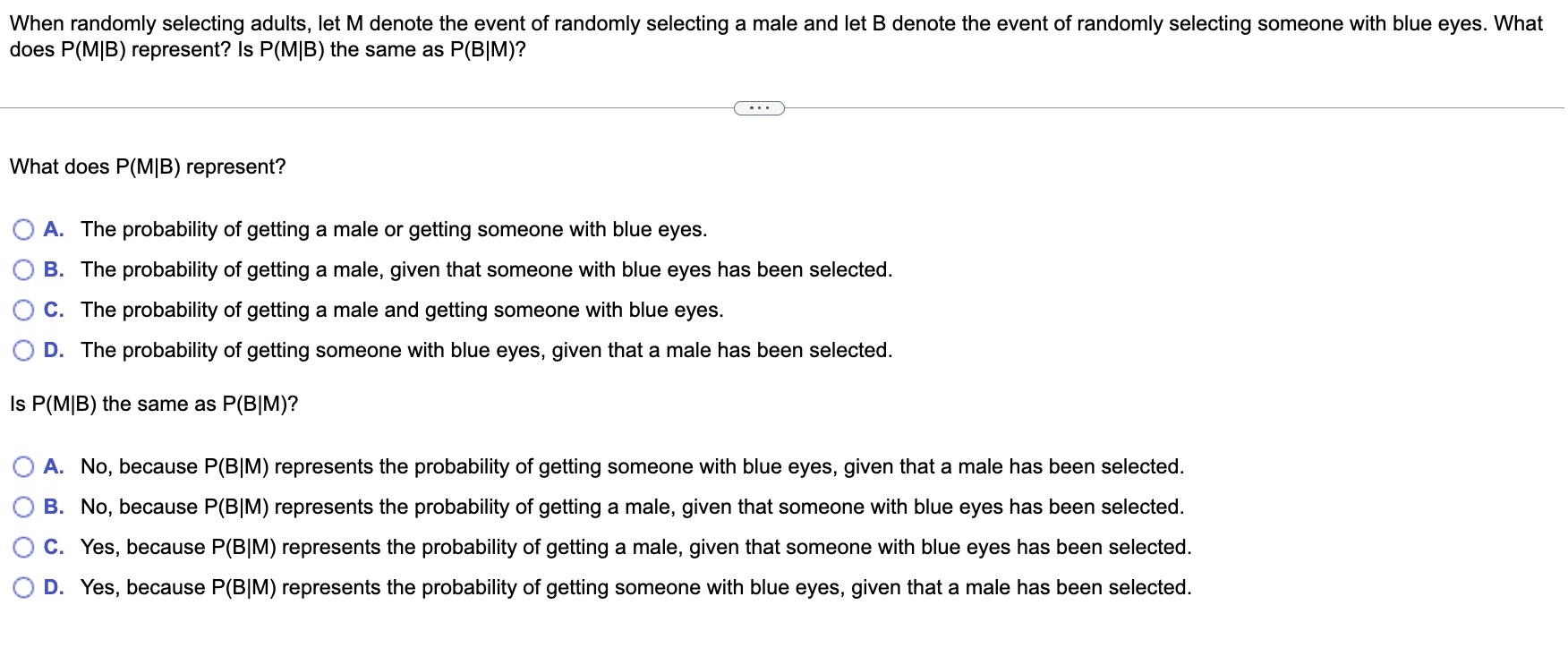Select option D, blue eyes given male selected
The width and height of the screenshot is (1568, 648).
[22, 350]
